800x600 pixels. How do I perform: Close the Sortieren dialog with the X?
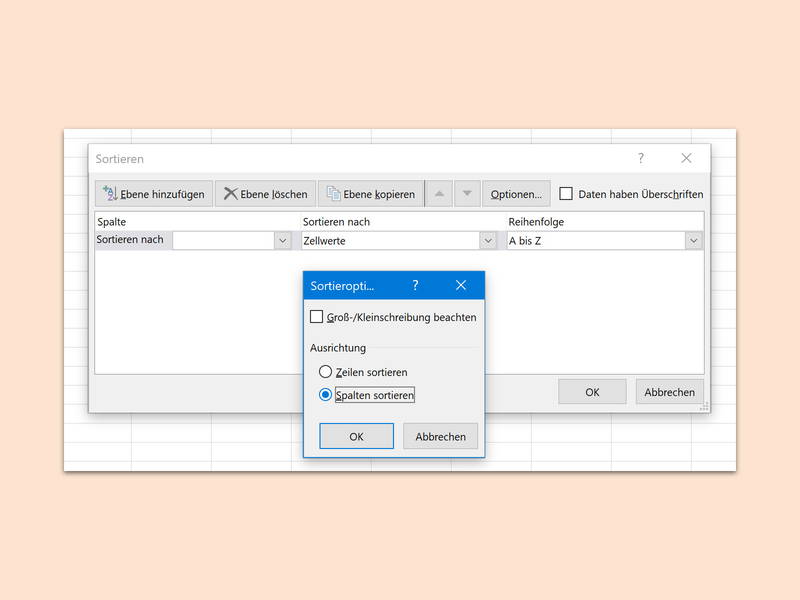pos(686,158)
